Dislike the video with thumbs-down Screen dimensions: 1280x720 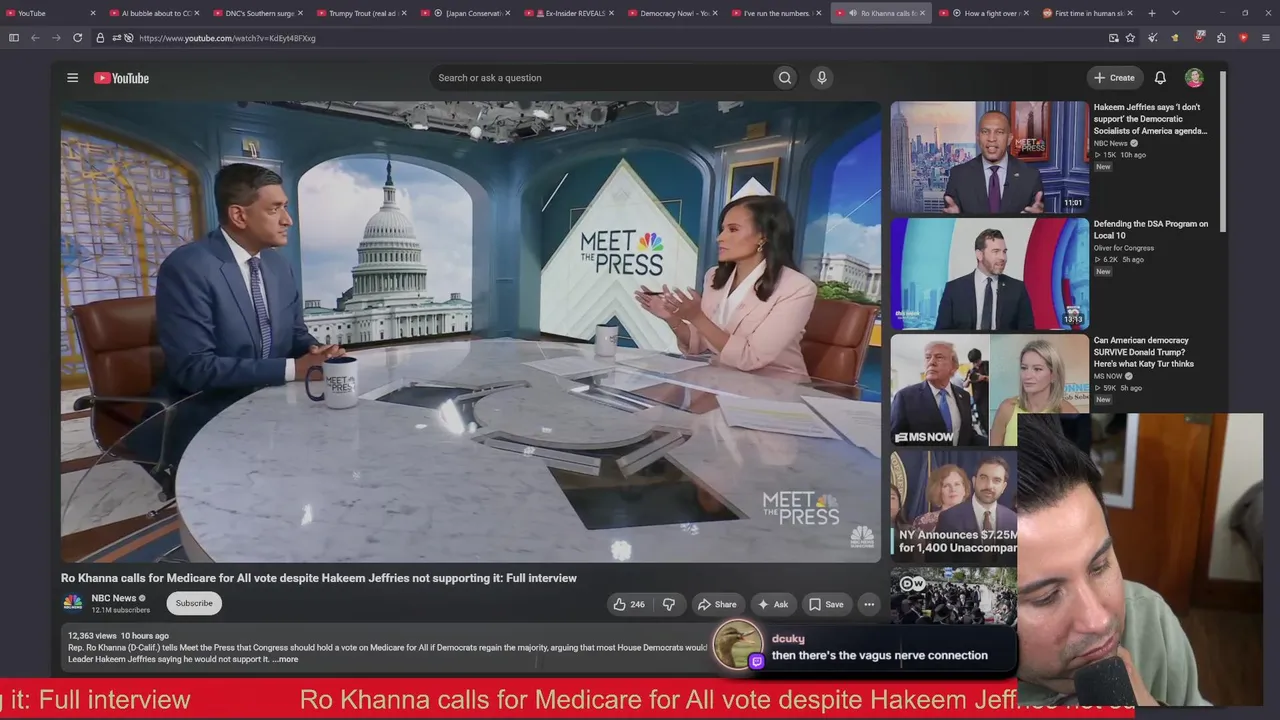tap(669, 604)
